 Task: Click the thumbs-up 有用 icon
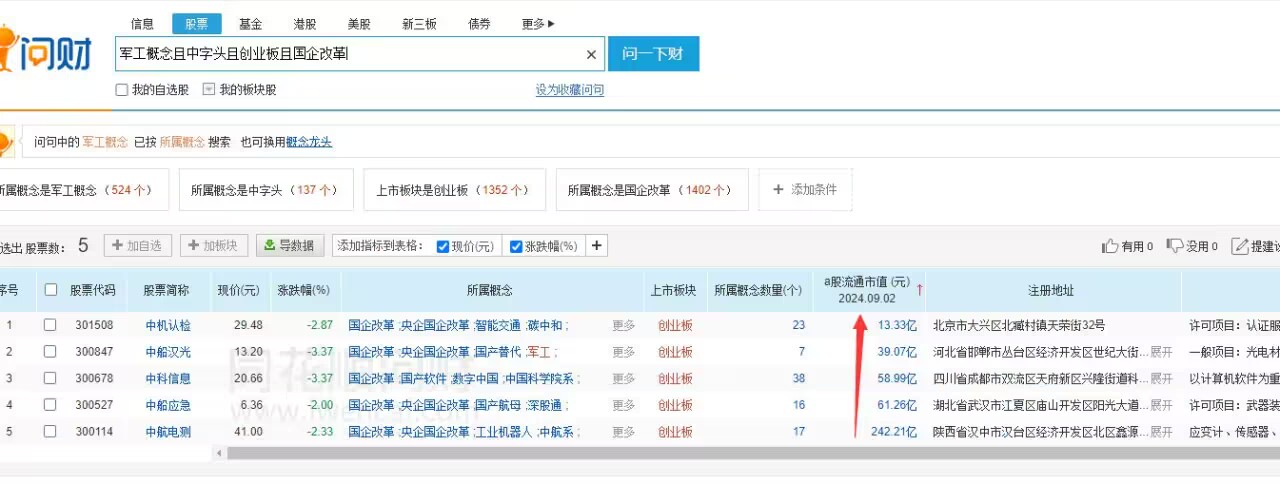[1110, 246]
